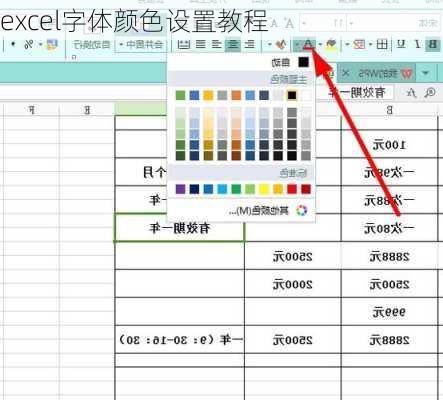Select cell containing 100元
The width and height of the screenshot is (443, 400).
pos(389,144)
